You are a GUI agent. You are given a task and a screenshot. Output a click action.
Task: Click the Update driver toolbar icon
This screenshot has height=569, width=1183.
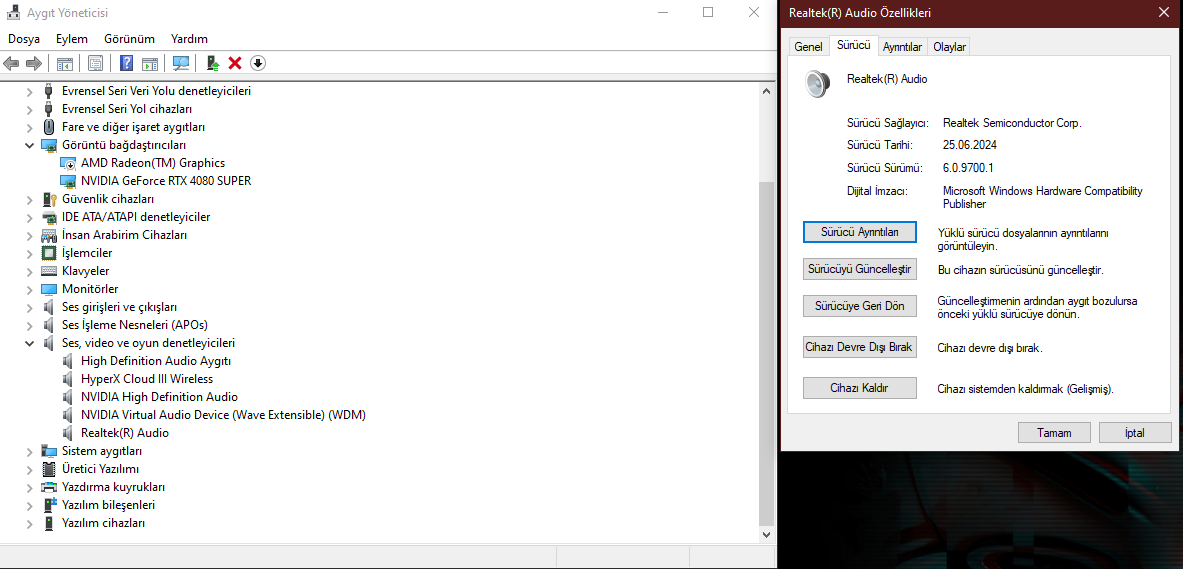[214, 63]
